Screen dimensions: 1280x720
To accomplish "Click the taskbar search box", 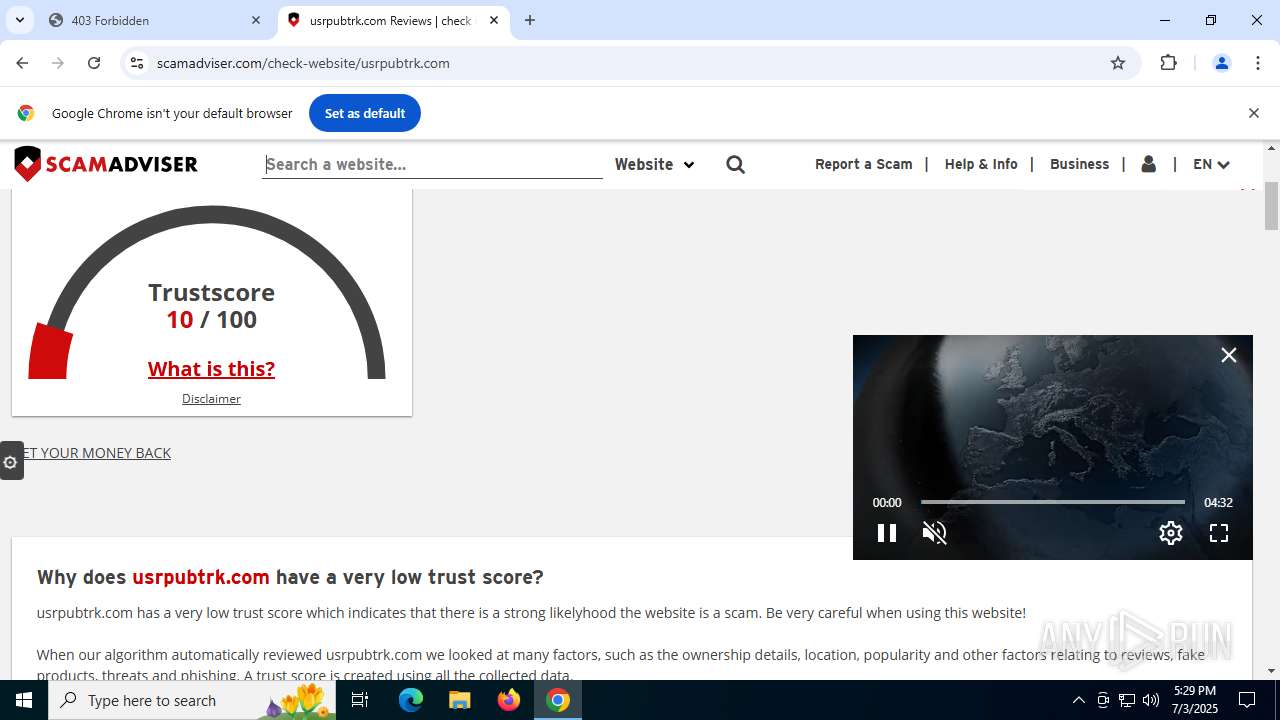I will point(192,700).
